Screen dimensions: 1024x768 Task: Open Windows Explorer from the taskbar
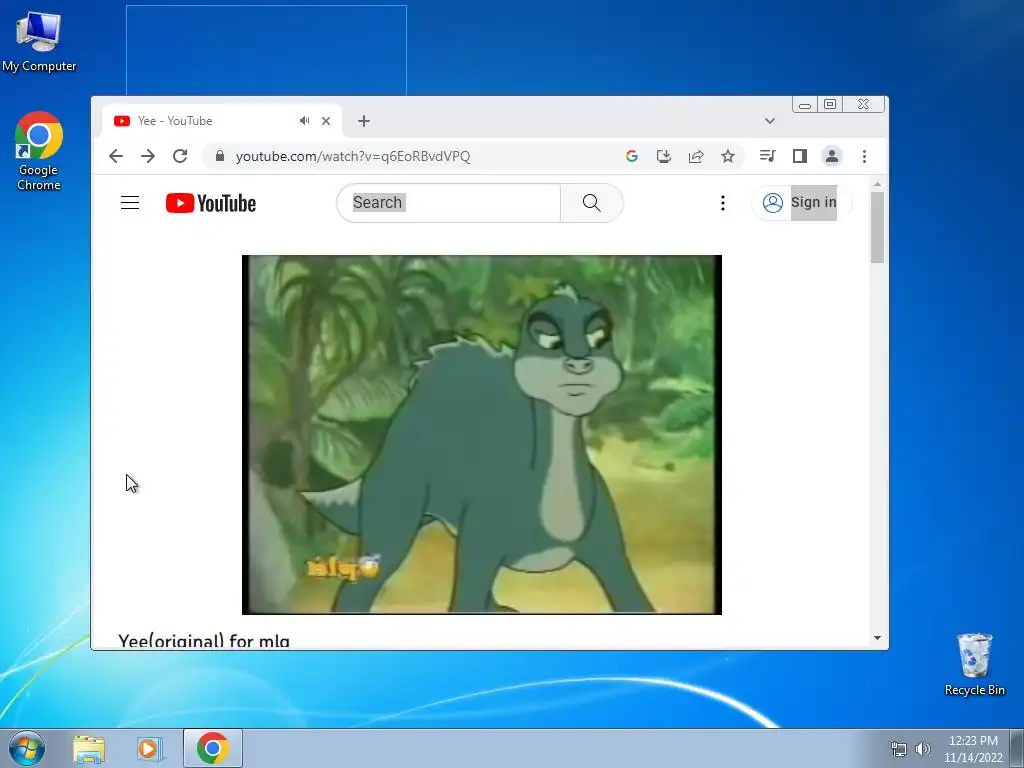(89, 749)
